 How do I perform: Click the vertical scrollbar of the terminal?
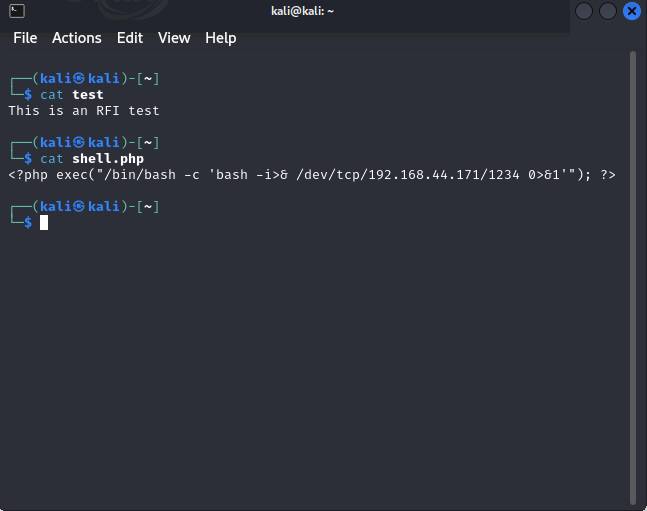point(633,277)
